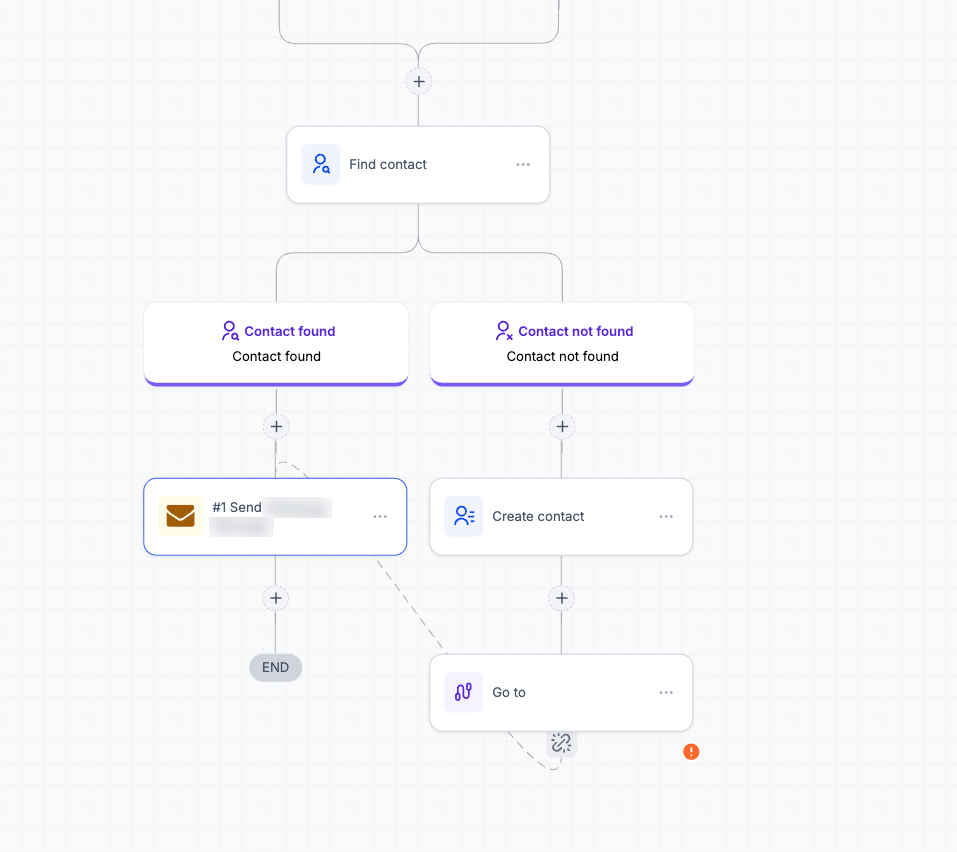This screenshot has height=852, width=957.
Task: Click the END marker
Action: (275, 668)
